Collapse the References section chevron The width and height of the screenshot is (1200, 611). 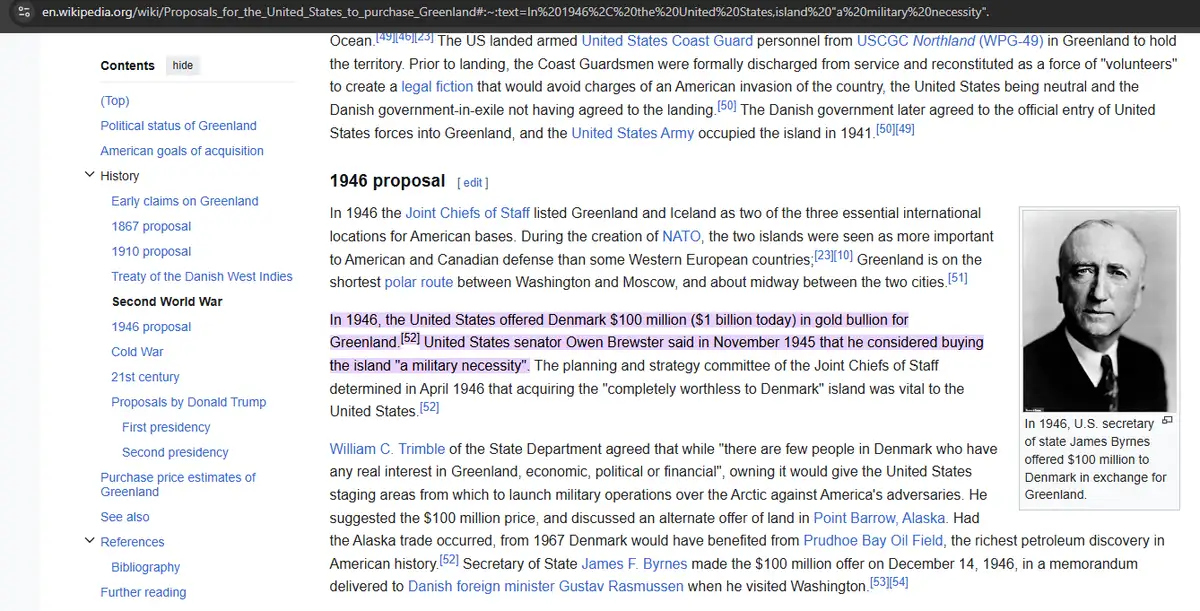pos(89,542)
